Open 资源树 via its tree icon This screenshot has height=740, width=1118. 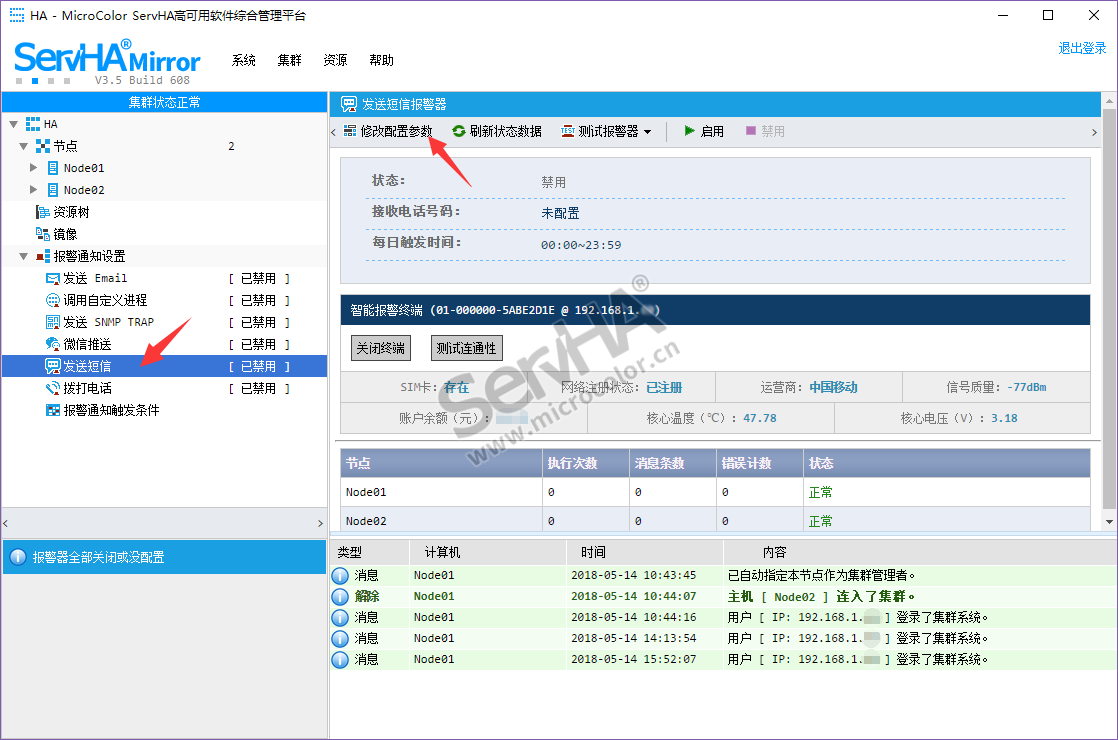pyautogui.click(x=43, y=212)
